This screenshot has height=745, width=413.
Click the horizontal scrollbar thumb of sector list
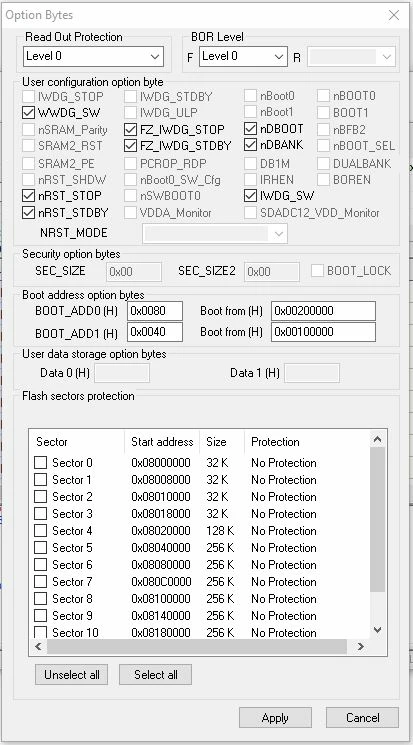coord(197,646)
